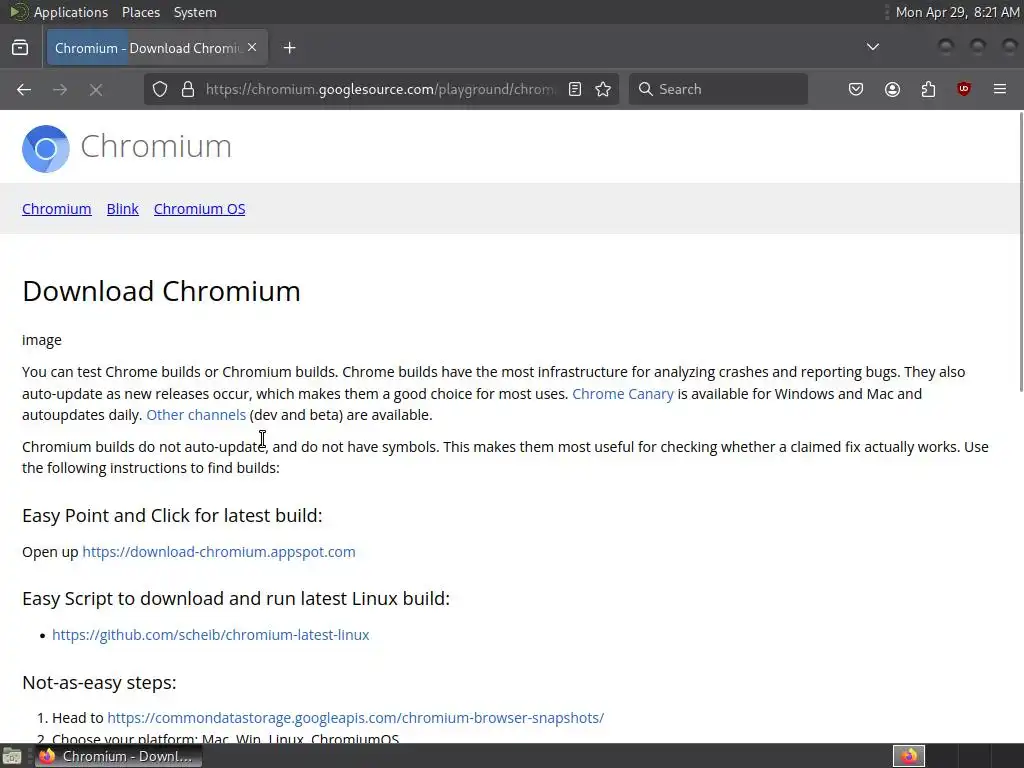Select the Chromium - Downl... taskbar window button
Image resolution: width=1024 pixels, height=768 pixels.
point(119,756)
